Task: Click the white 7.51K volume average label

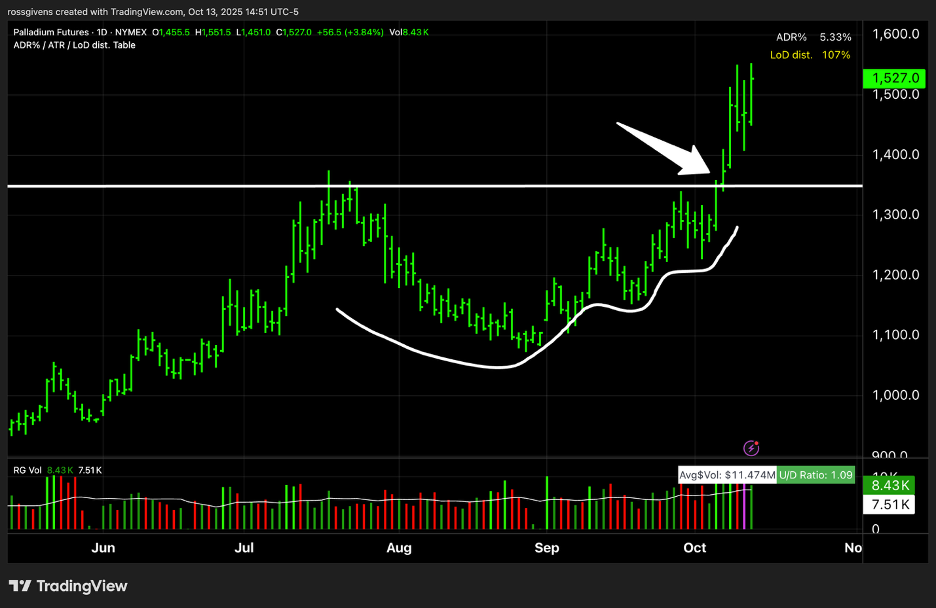Action: pyautogui.click(x=891, y=506)
